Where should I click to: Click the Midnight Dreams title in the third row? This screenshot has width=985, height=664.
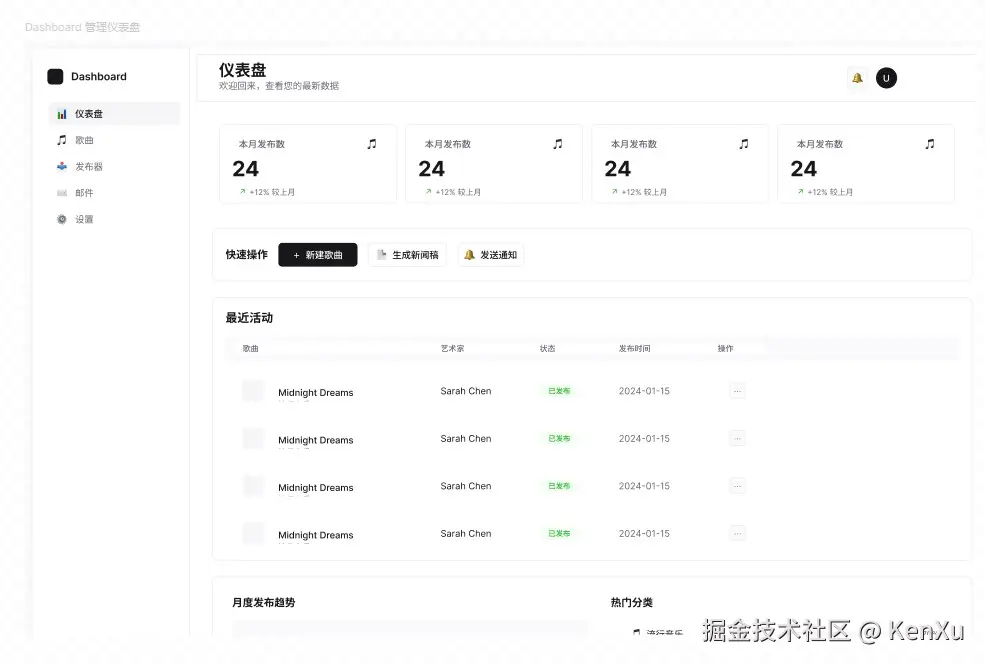[x=315, y=487]
